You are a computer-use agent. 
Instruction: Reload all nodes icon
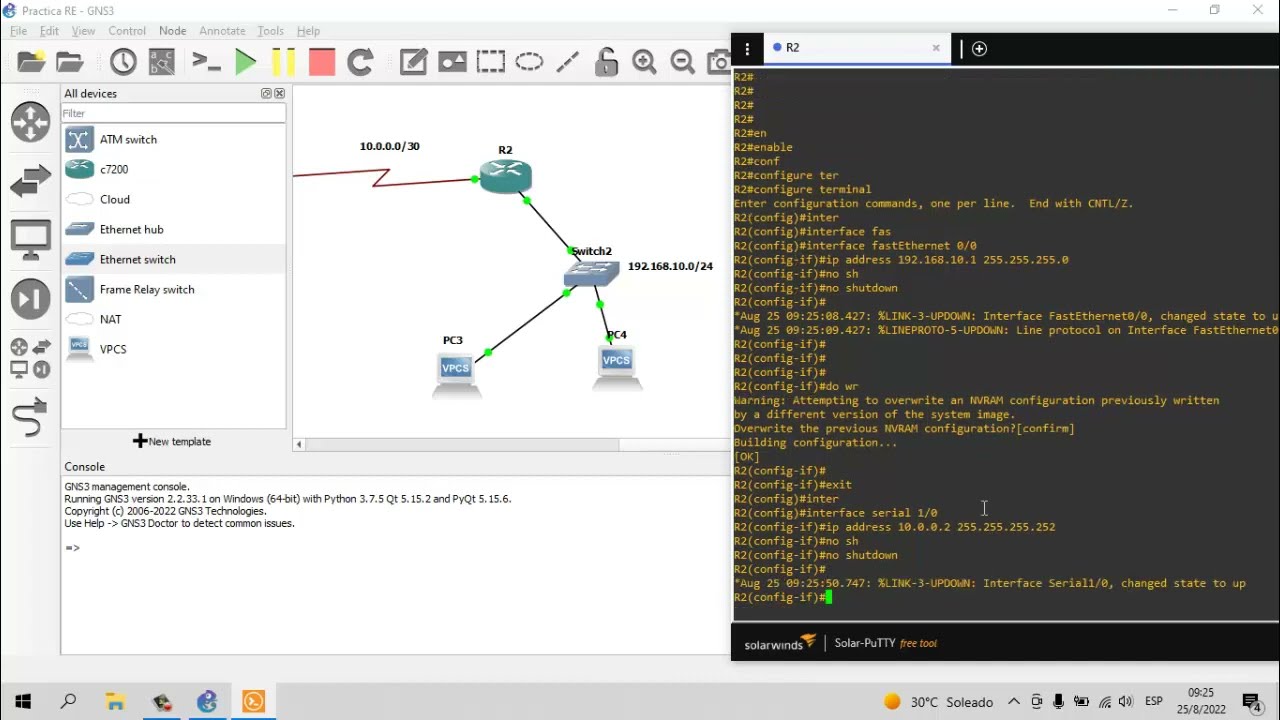360,62
